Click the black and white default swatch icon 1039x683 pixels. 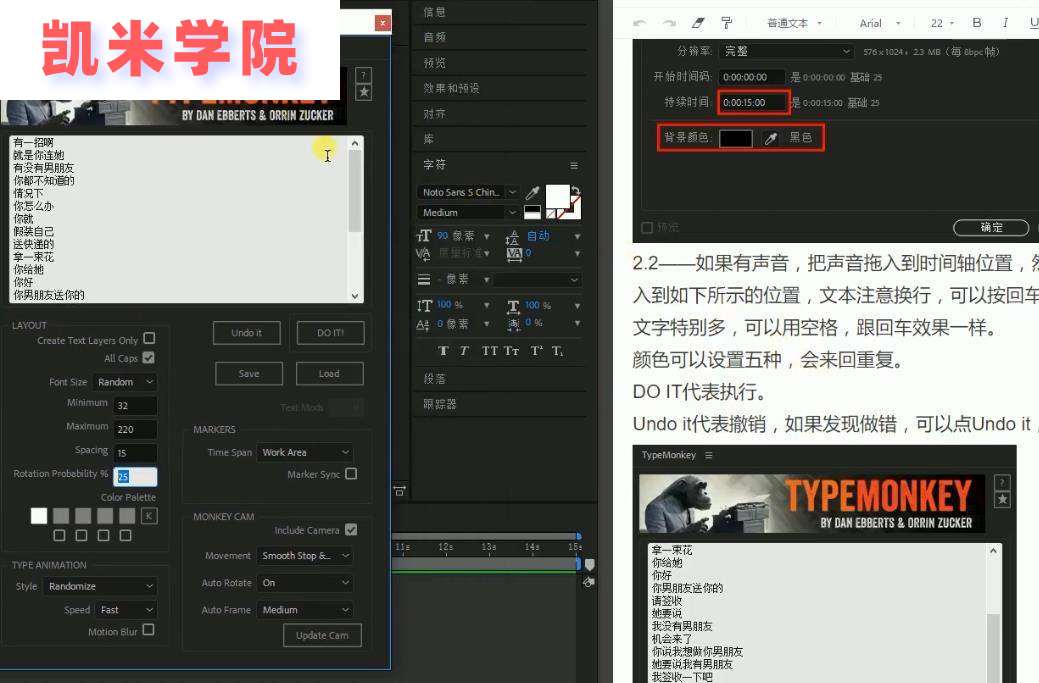532,212
